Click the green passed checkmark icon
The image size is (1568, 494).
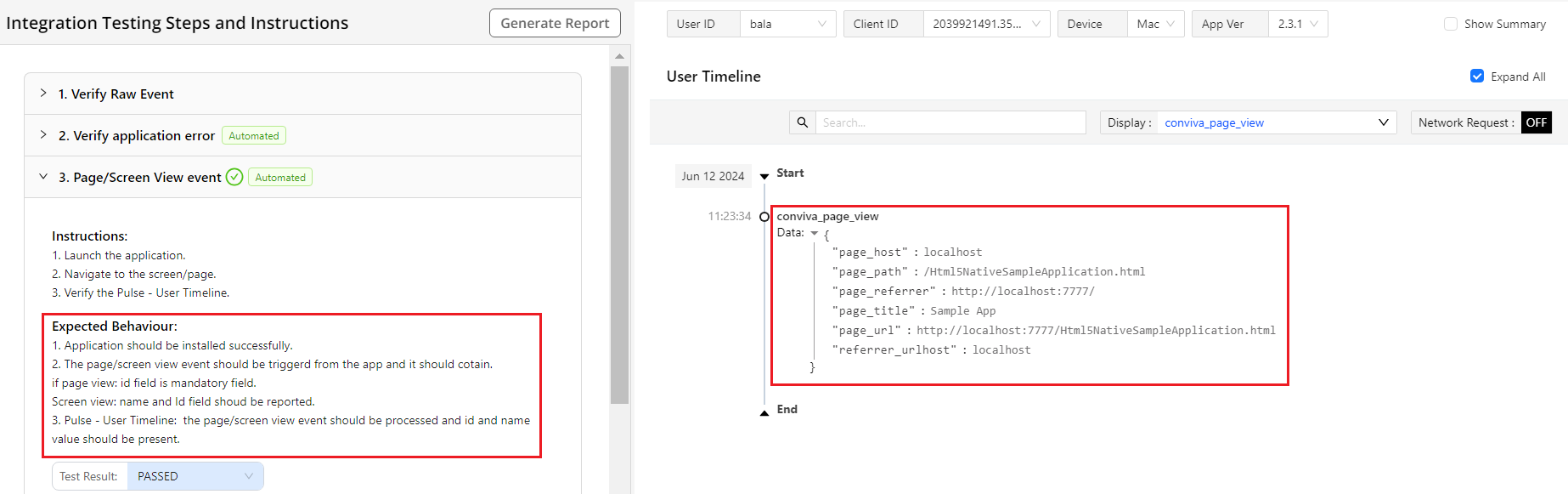(x=234, y=177)
